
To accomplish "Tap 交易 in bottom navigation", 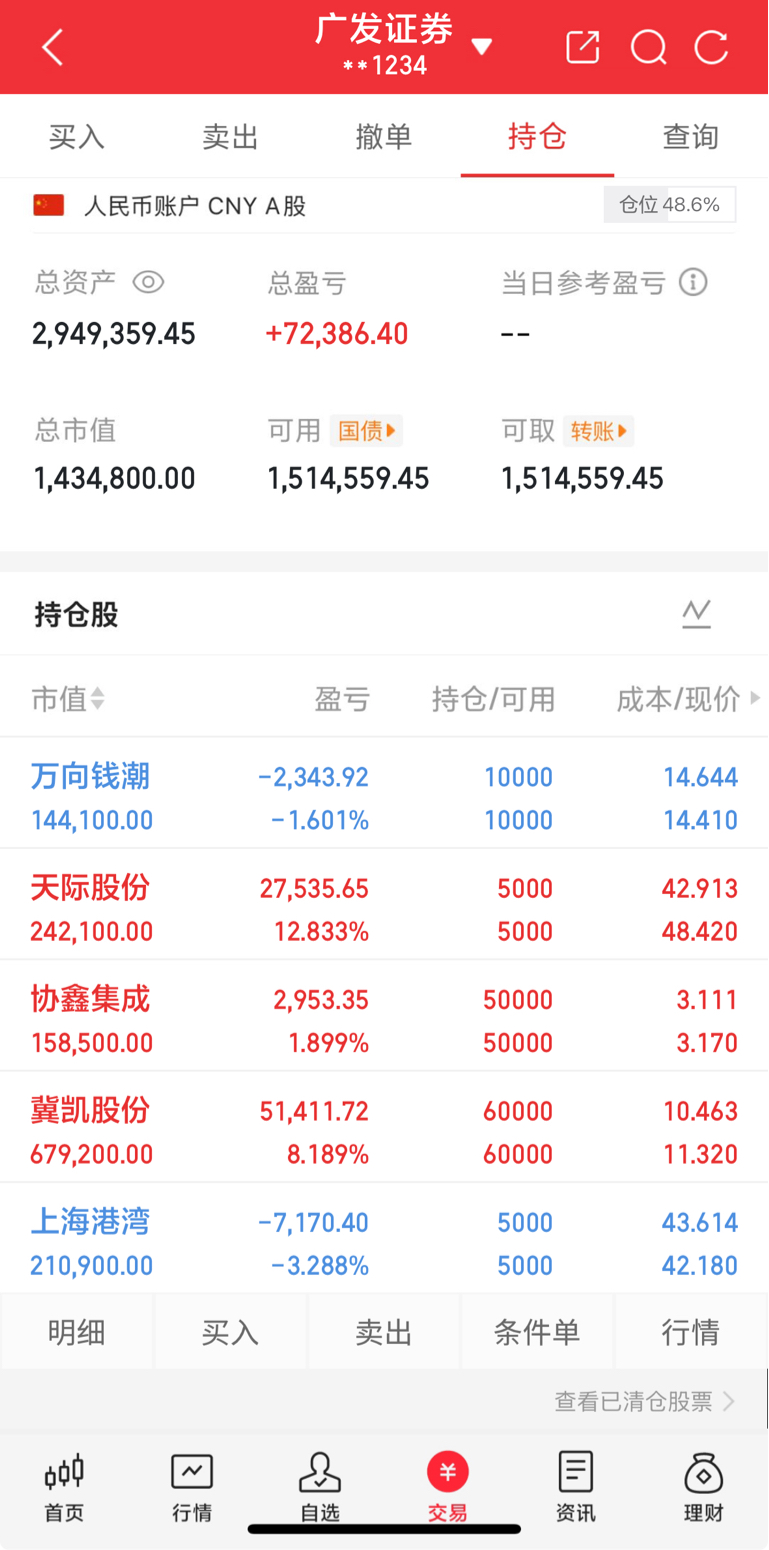I will (448, 1488).
